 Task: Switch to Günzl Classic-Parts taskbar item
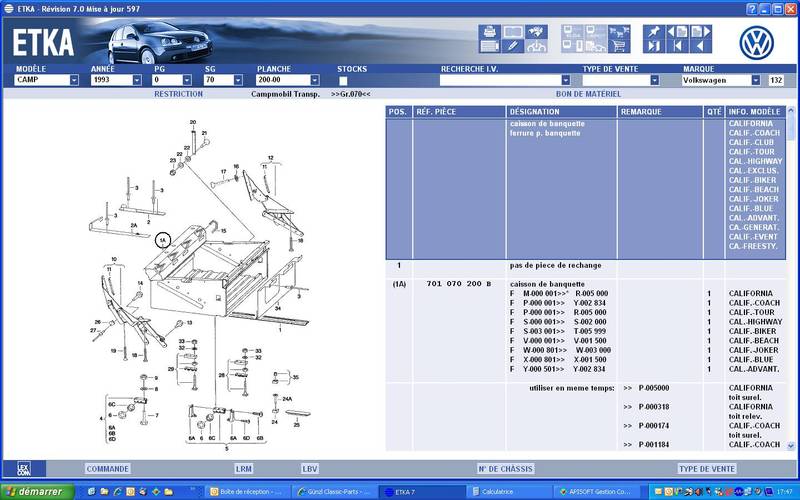pos(335,492)
